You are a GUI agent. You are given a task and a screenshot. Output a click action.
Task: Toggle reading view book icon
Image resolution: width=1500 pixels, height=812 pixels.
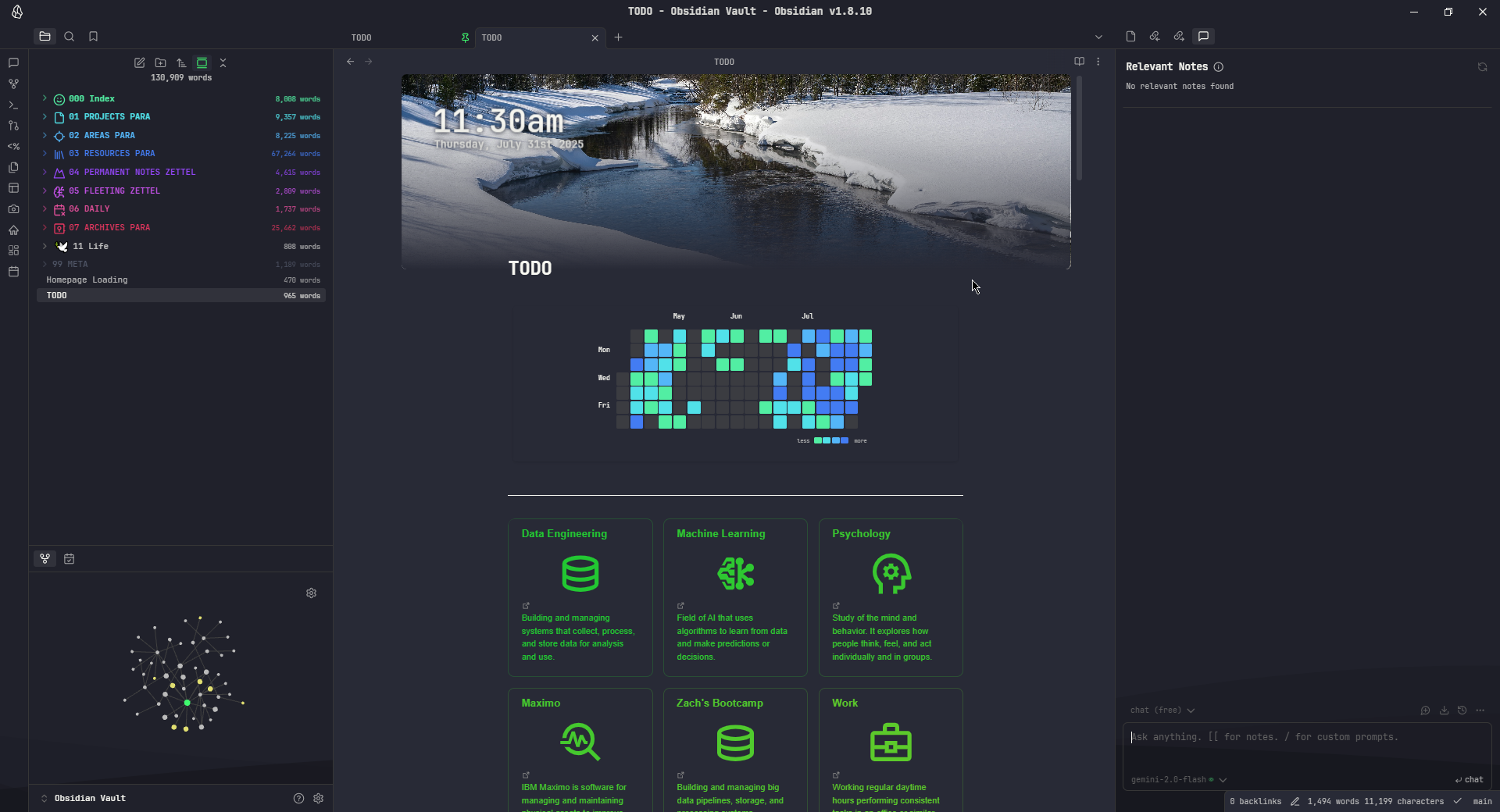pos(1079,62)
